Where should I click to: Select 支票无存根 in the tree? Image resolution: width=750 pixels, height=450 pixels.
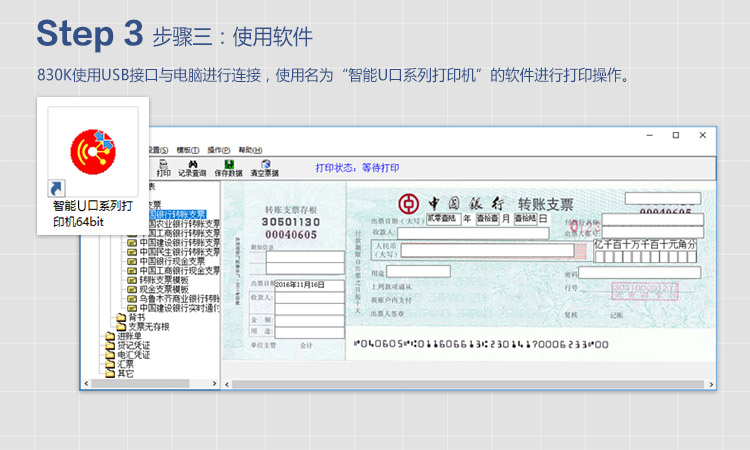149,326
